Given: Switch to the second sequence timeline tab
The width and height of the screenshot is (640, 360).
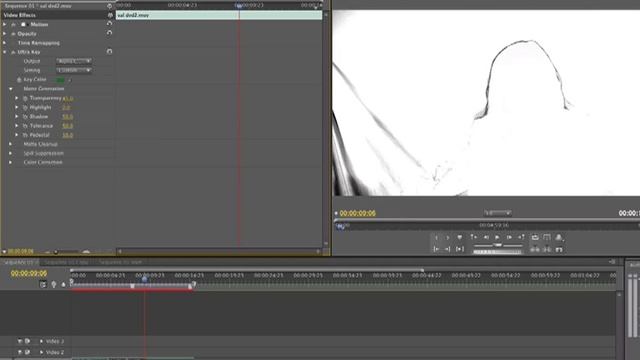Looking at the screenshot, I should pyautogui.click(x=67, y=262).
